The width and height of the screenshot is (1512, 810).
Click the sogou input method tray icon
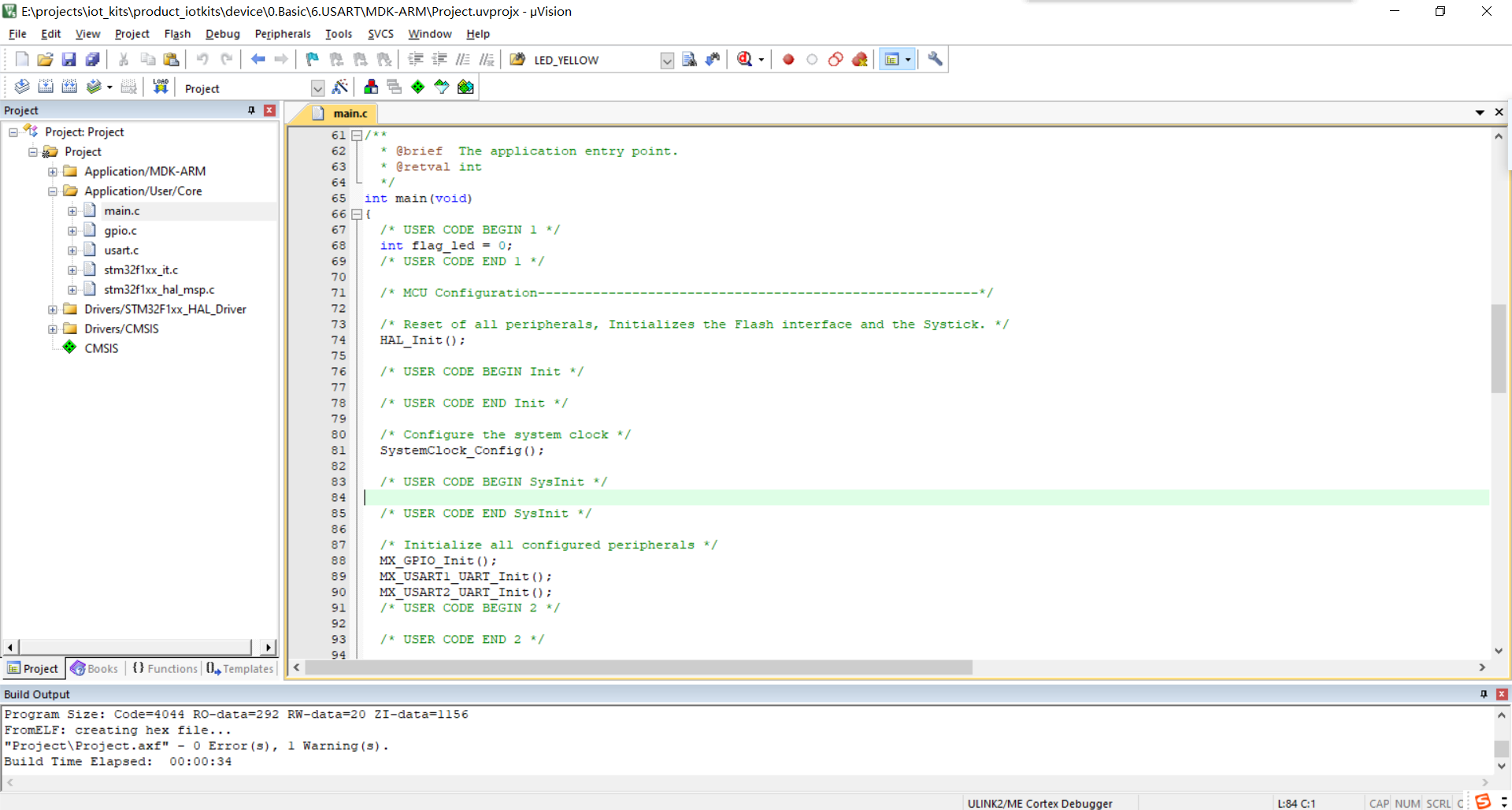[x=1483, y=801]
